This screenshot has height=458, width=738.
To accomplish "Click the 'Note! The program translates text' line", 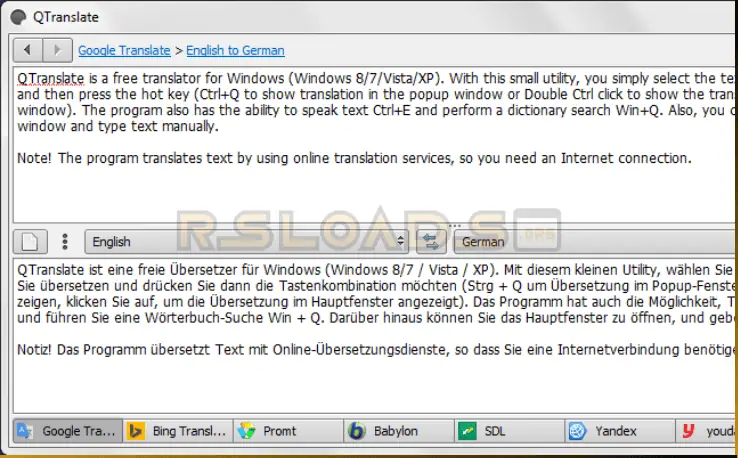I will (354, 158).
